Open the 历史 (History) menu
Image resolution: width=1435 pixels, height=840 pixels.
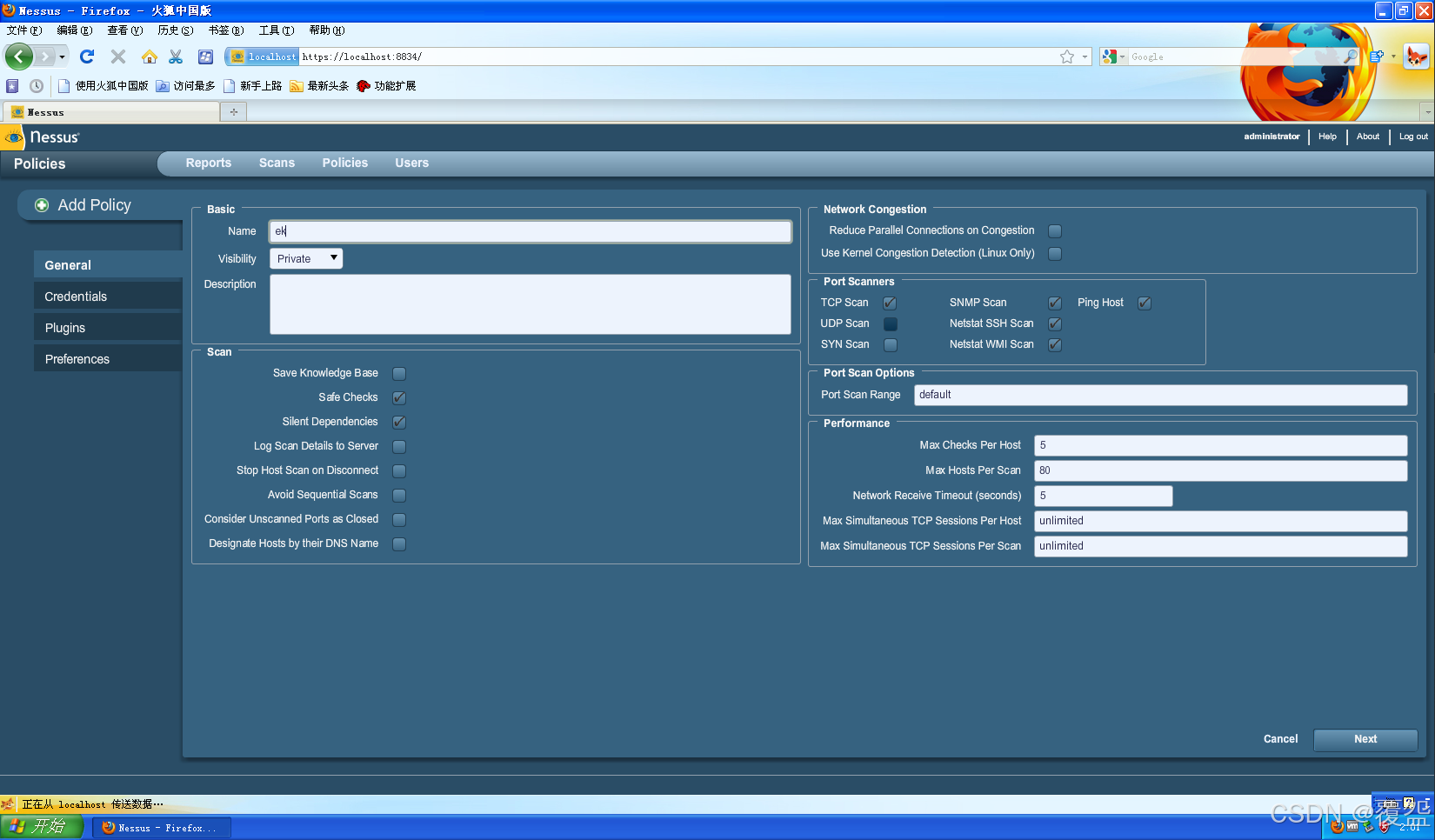[x=175, y=30]
